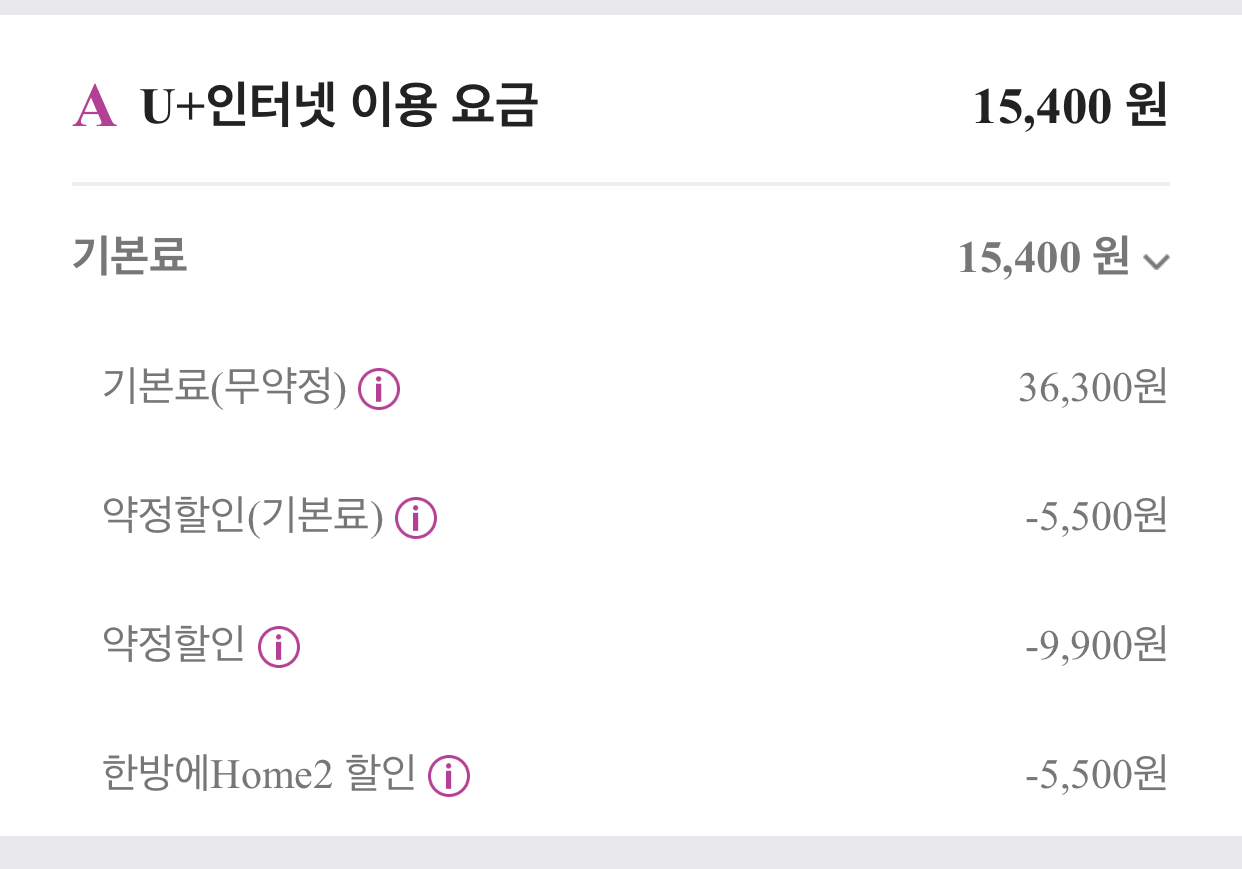Click the purple A icon beside U+인터넷

pyautogui.click(x=94, y=107)
